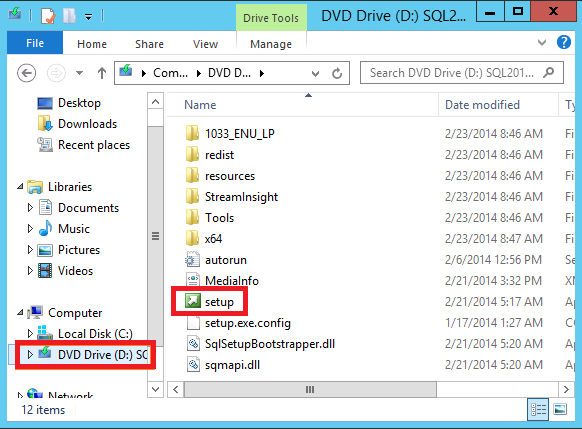Switch to the Home ribbon tab
The width and height of the screenshot is (582, 429).
(x=92, y=44)
